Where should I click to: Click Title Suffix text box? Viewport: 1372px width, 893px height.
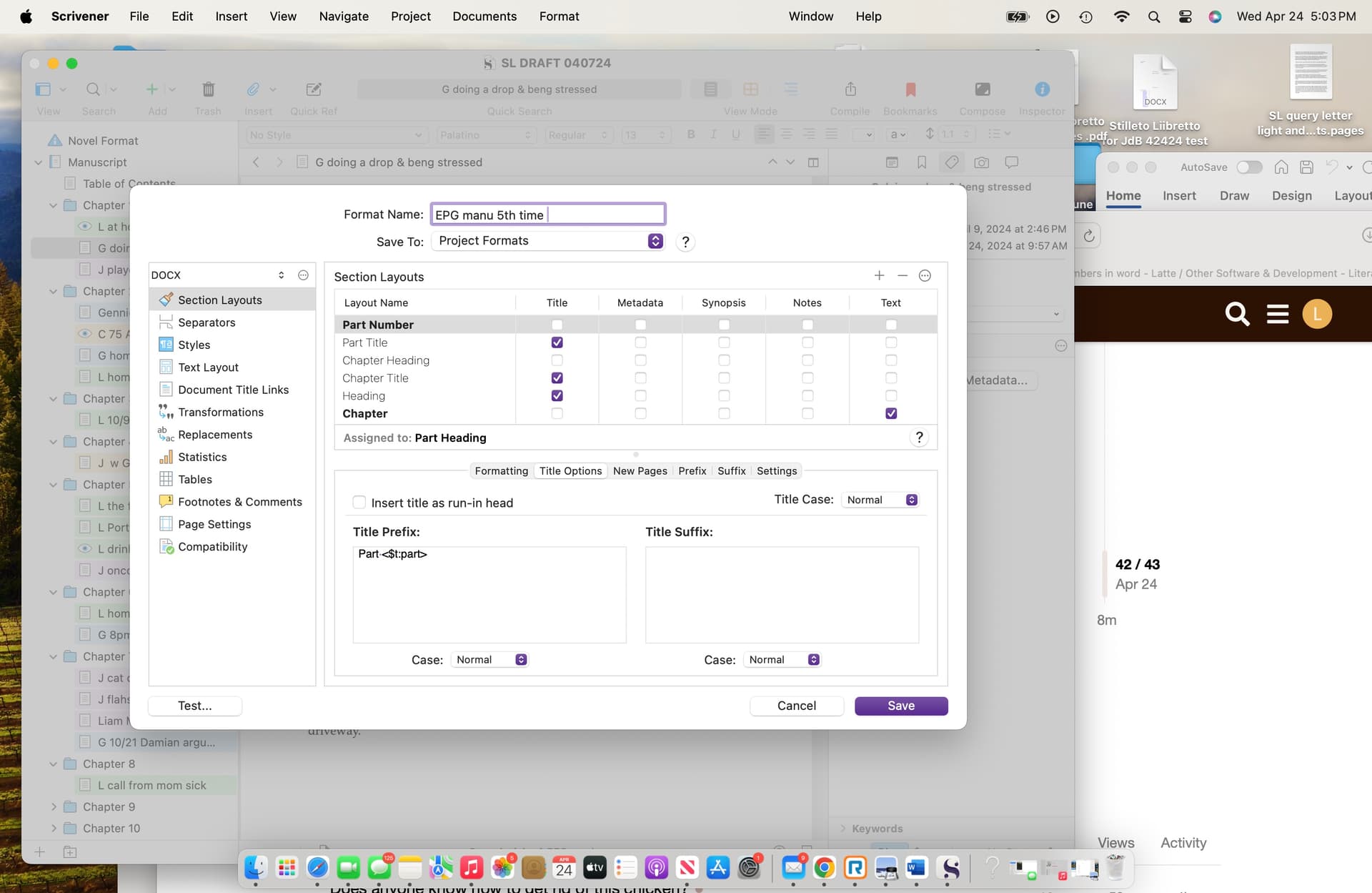click(782, 595)
